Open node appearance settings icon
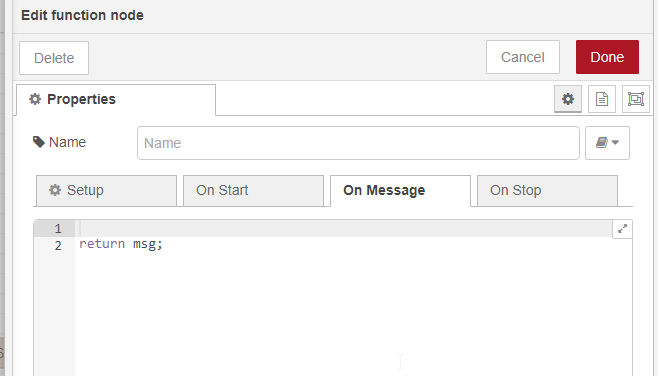 click(x=636, y=99)
